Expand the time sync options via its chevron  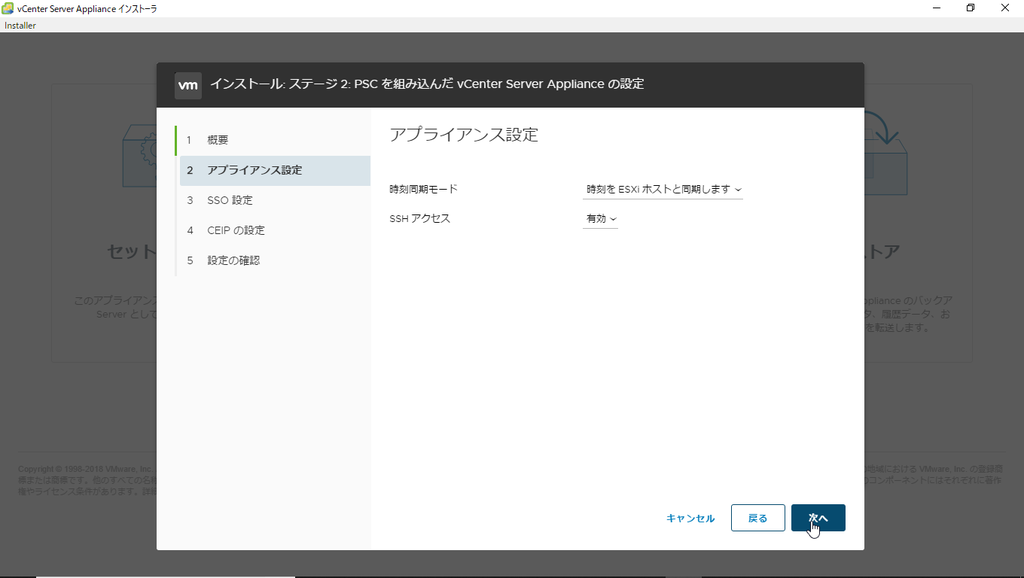click(740, 189)
